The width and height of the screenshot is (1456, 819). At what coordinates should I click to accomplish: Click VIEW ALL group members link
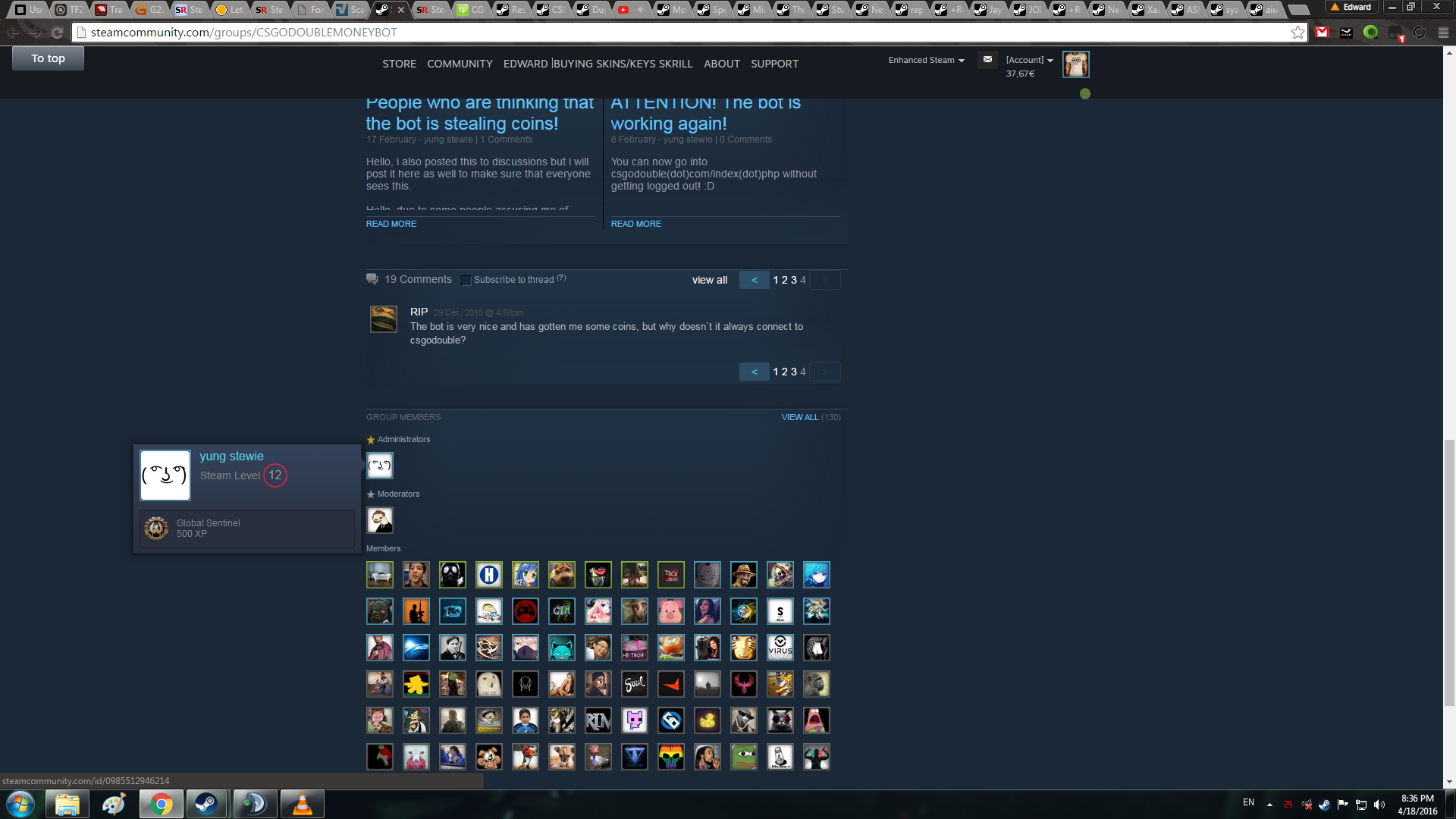[799, 417]
